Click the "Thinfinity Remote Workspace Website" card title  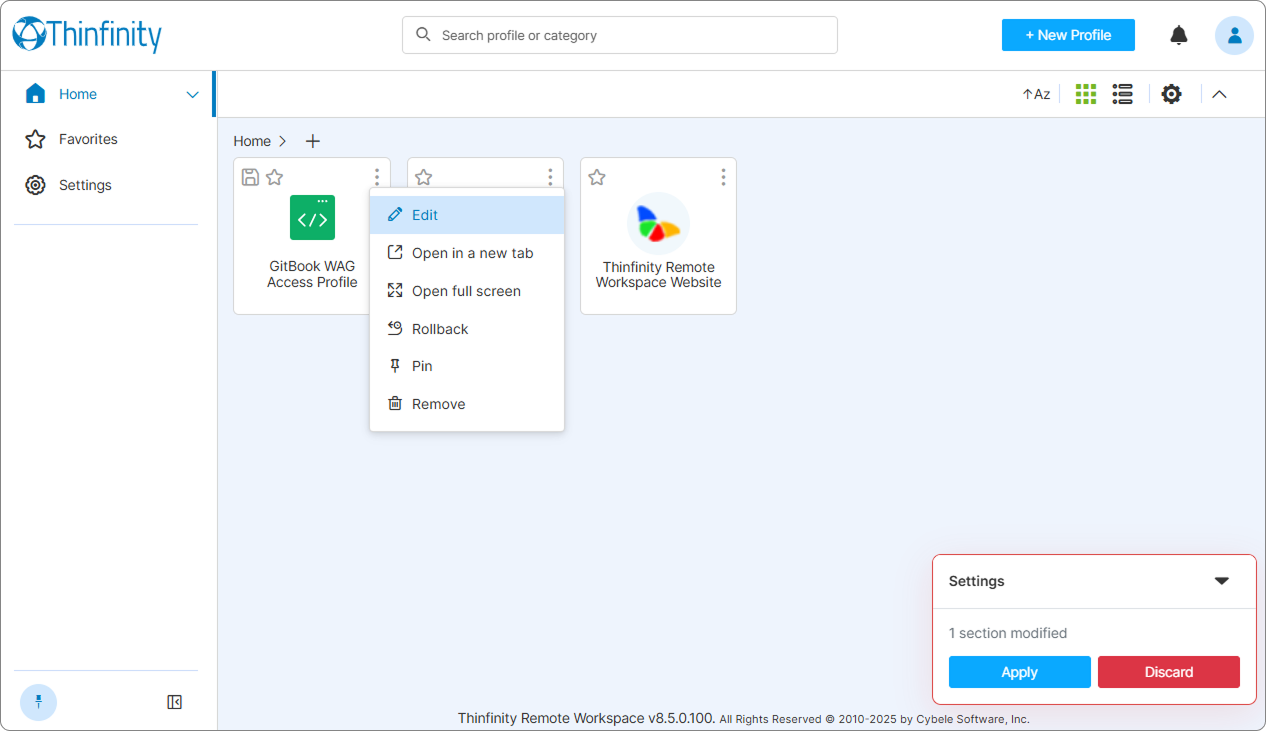pos(658,275)
